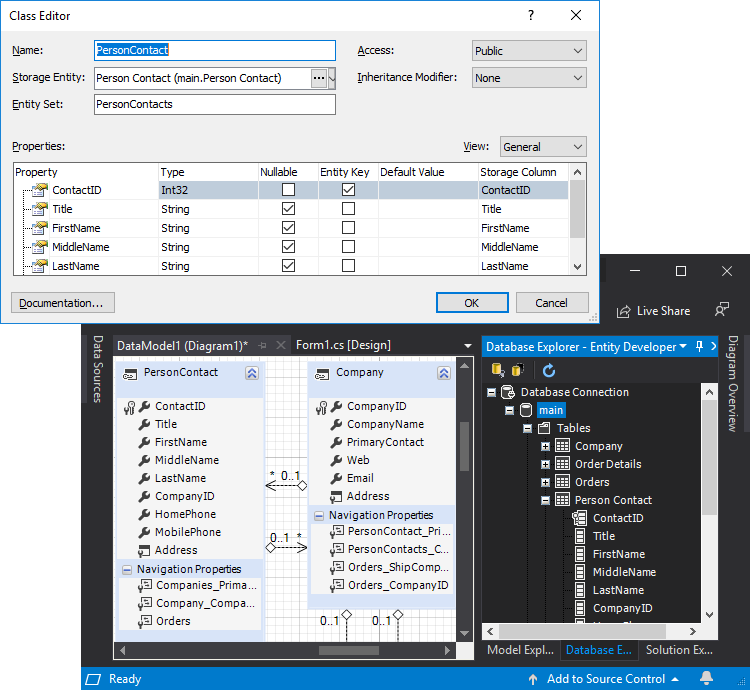Click the ellipsis browse button beside Storage Entity

(x=319, y=78)
